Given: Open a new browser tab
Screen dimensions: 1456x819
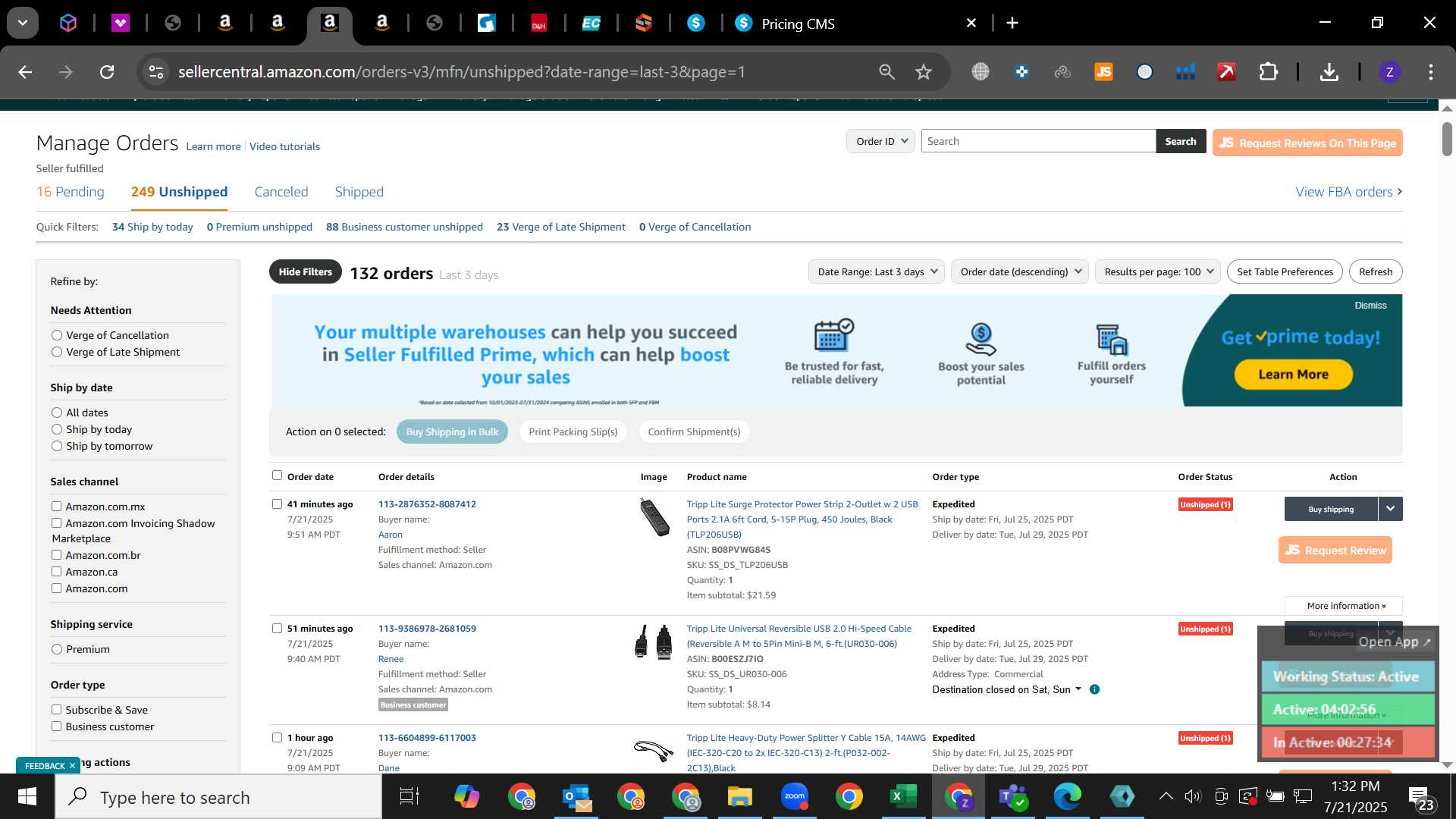Looking at the screenshot, I should pyautogui.click(x=1012, y=24).
